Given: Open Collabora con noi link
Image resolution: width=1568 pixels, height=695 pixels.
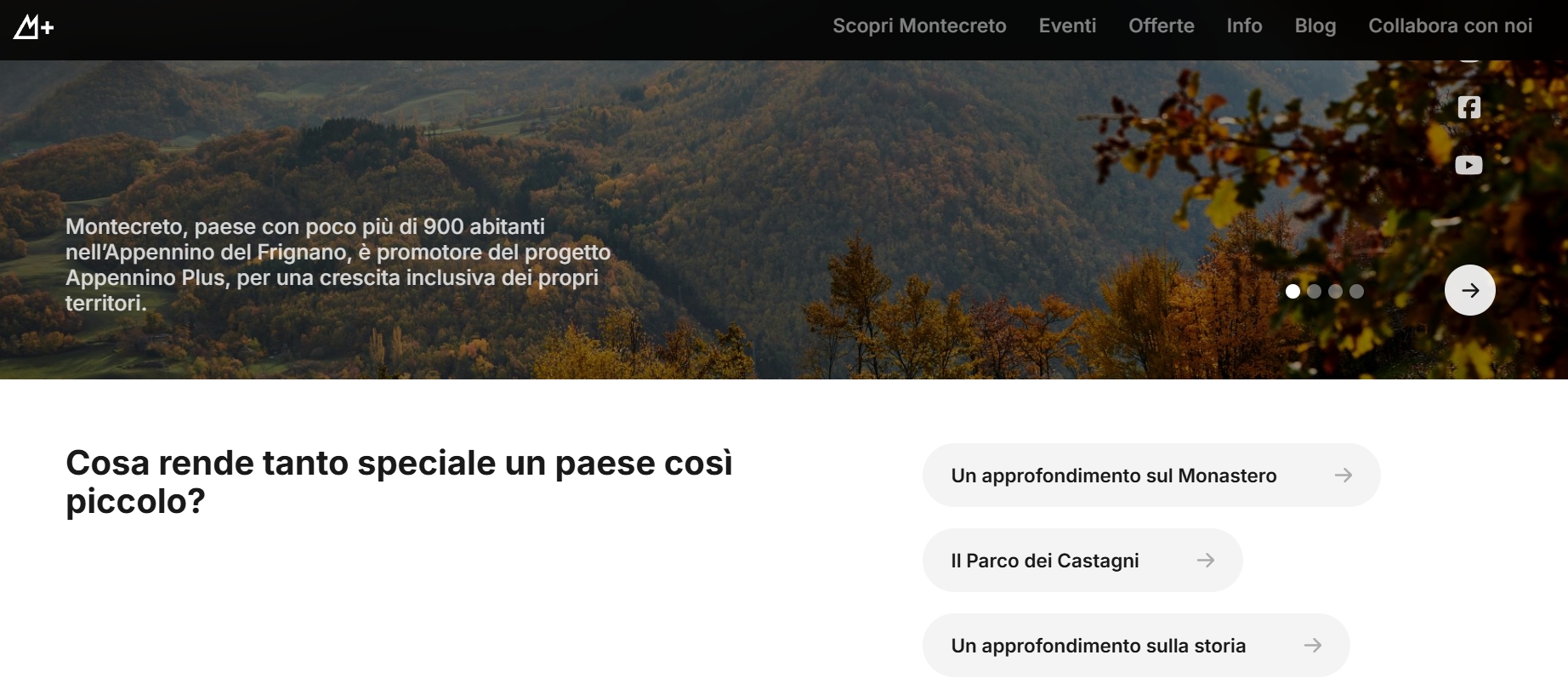Looking at the screenshot, I should click(x=1450, y=26).
